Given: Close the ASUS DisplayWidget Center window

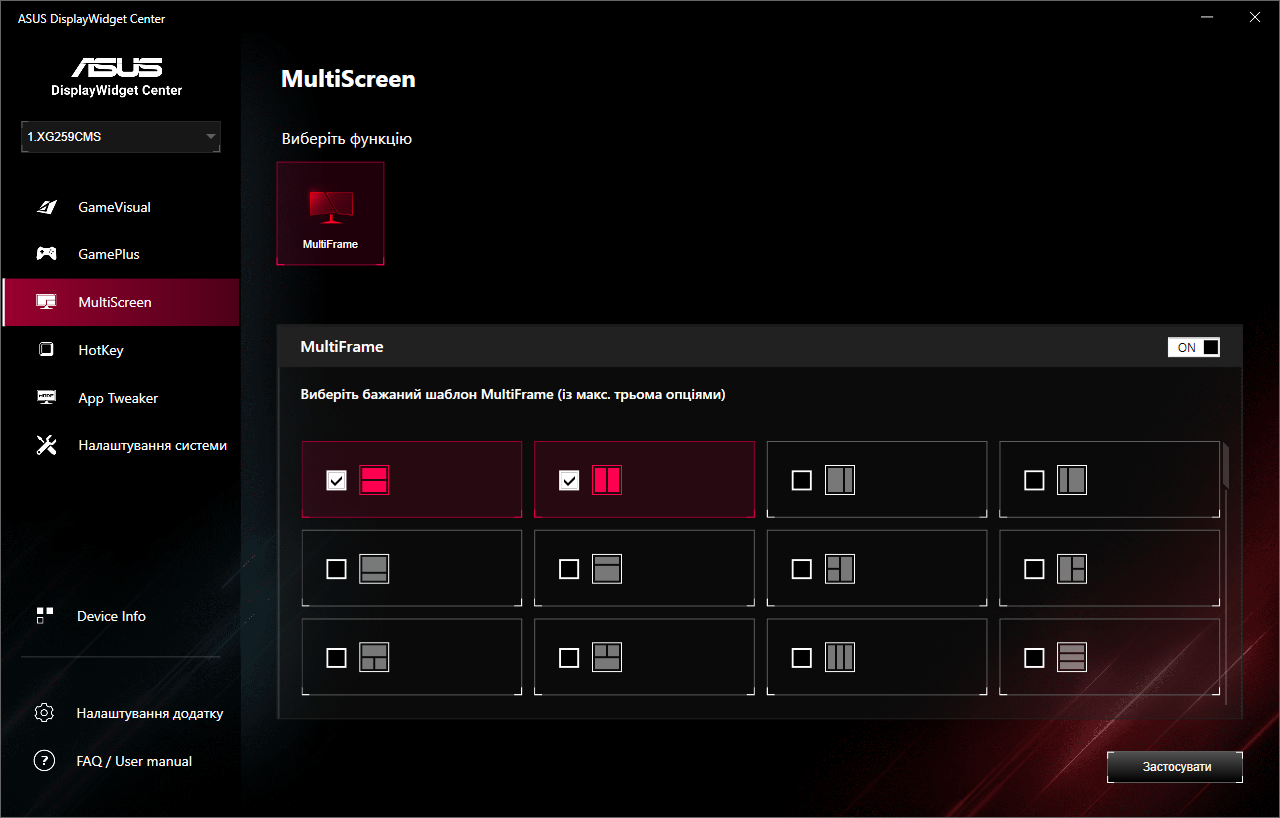Looking at the screenshot, I should coord(1255,18).
